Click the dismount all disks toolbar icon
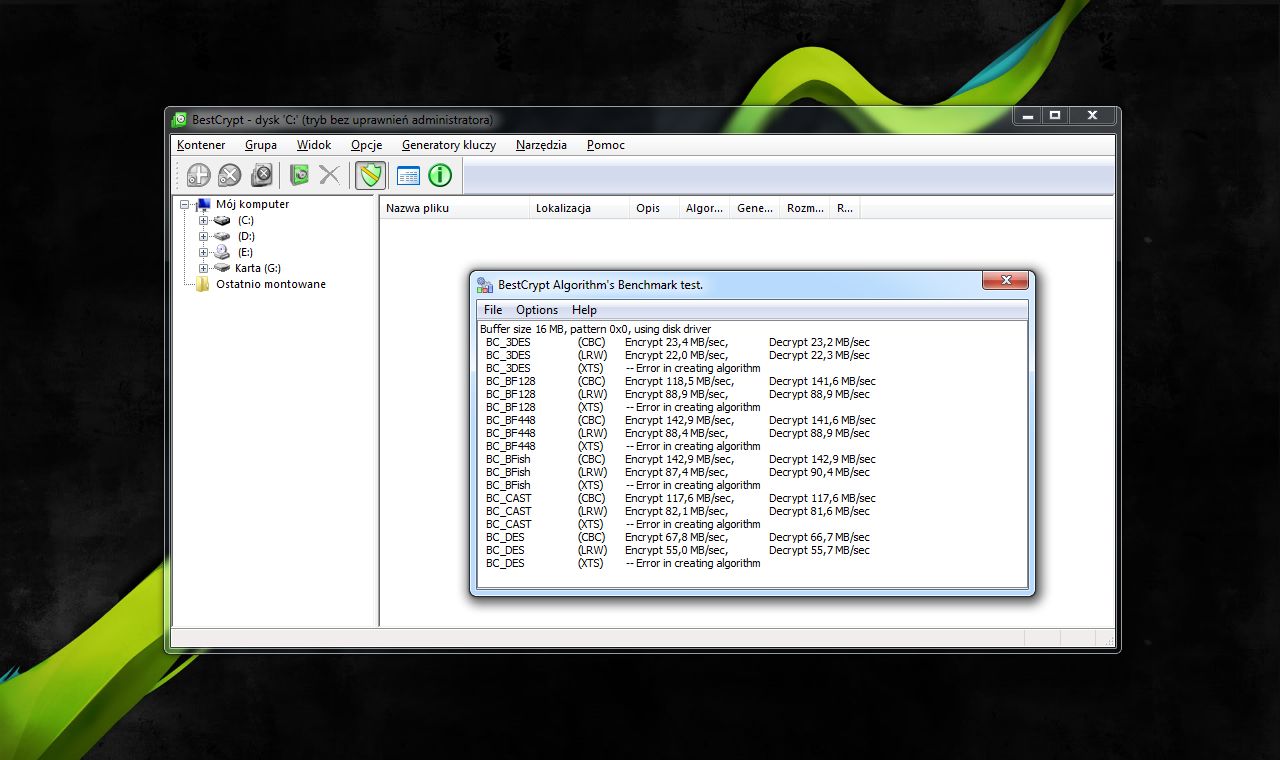The height and width of the screenshot is (760, 1280). (262, 176)
